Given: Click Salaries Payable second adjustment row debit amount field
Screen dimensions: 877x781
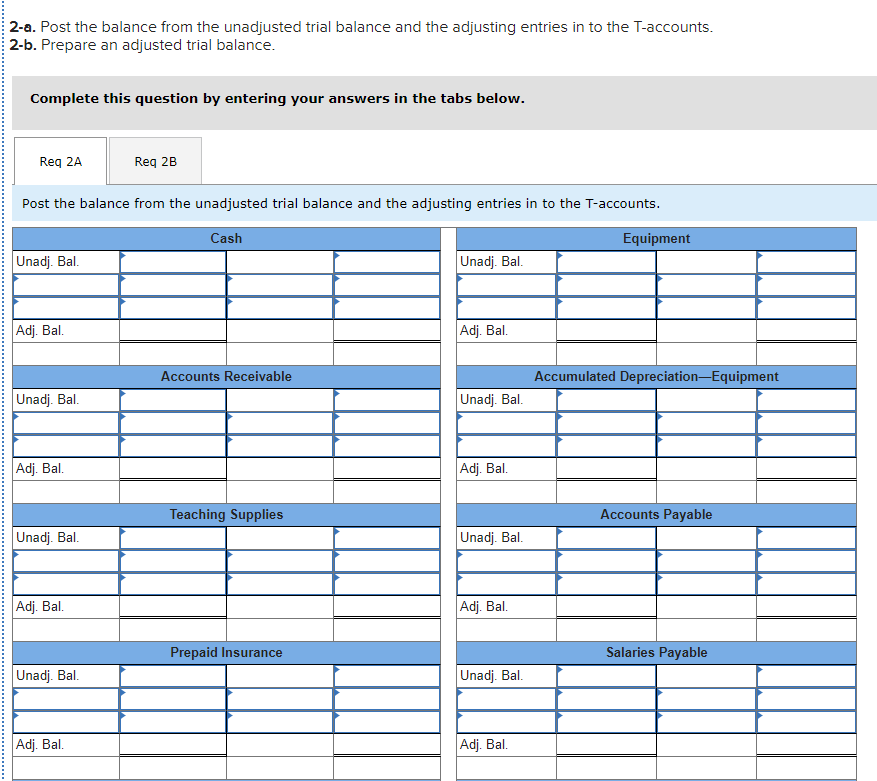Looking at the screenshot, I should 606,722.
